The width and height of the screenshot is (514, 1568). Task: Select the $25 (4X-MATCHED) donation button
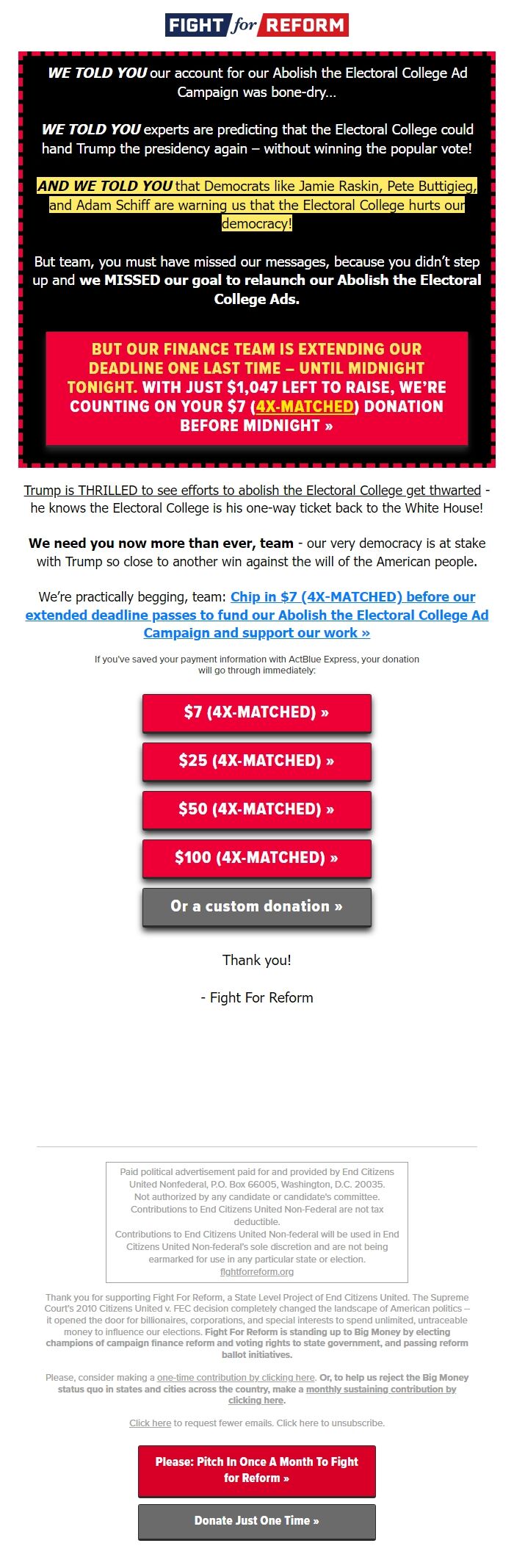tap(256, 761)
